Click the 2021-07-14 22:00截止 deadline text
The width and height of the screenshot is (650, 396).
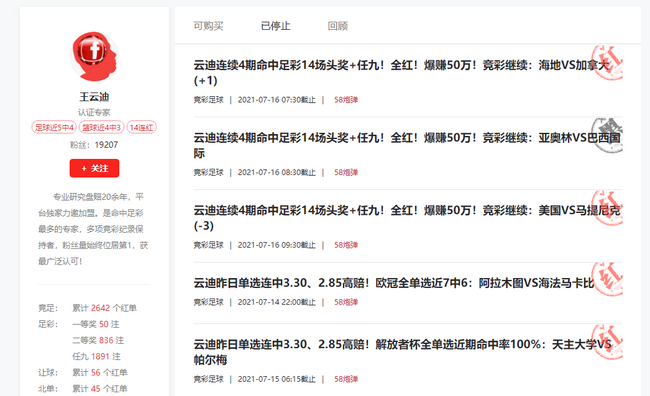[x=276, y=302]
